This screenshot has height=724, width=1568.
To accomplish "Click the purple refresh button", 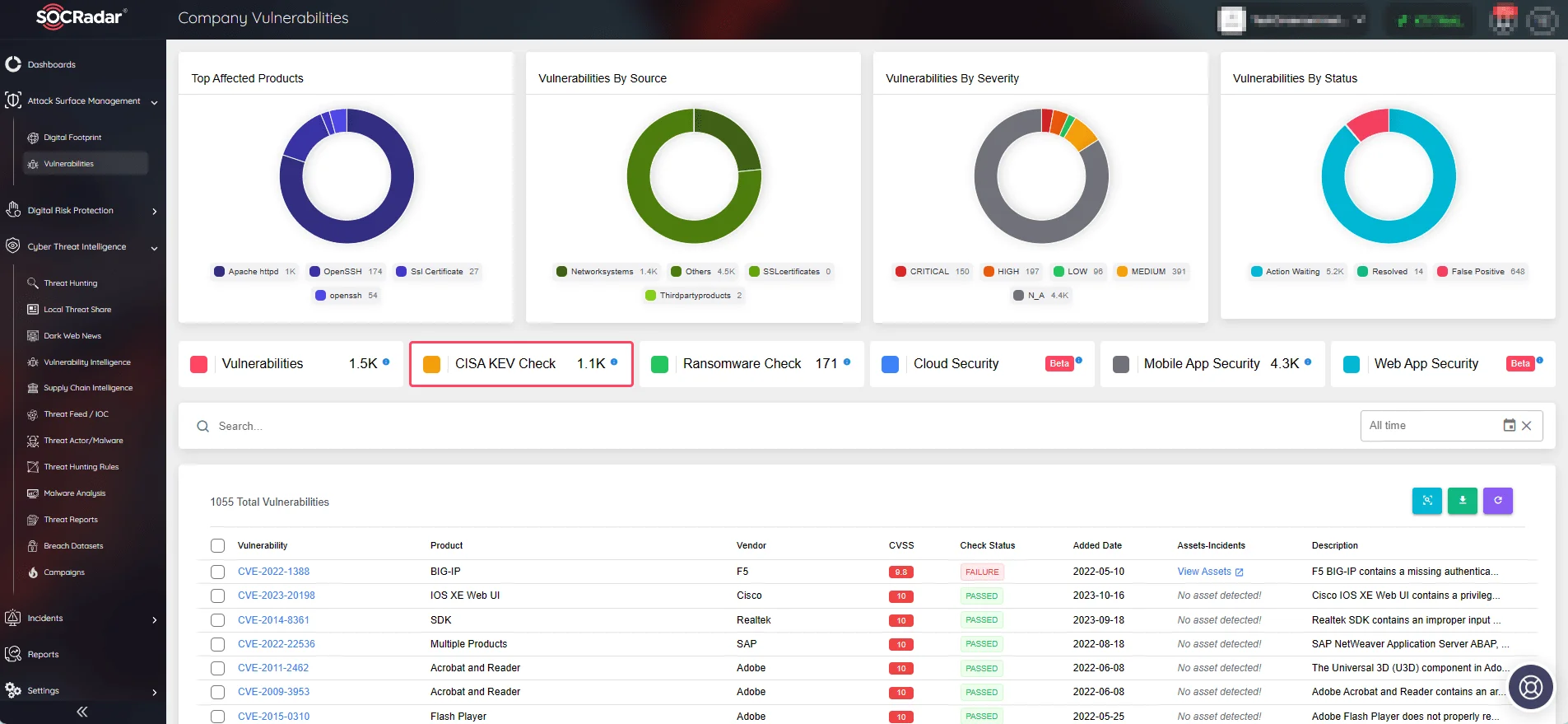I will [x=1498, y=500].
